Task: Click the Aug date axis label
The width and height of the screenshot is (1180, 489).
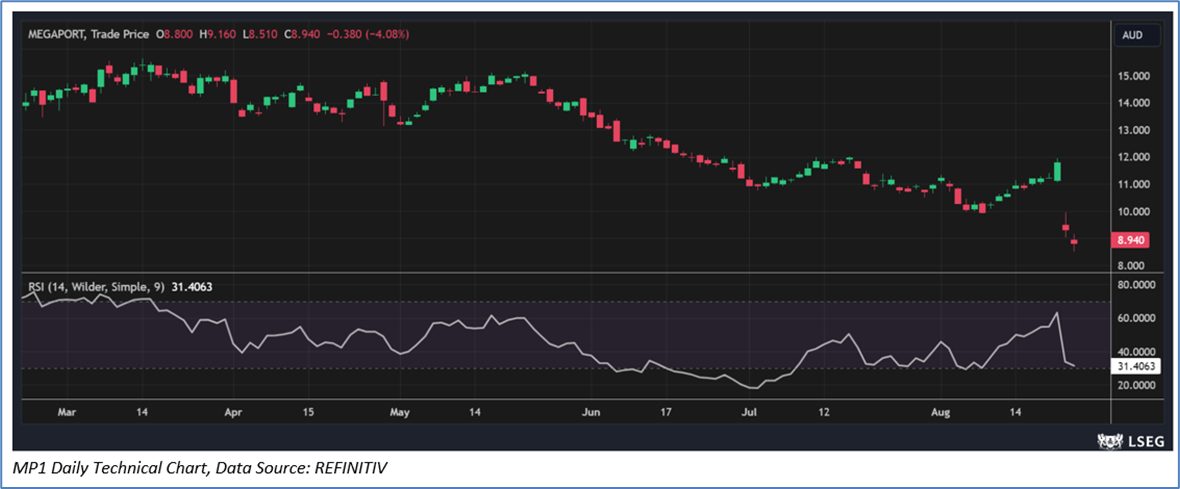Action: pos(941,412)
